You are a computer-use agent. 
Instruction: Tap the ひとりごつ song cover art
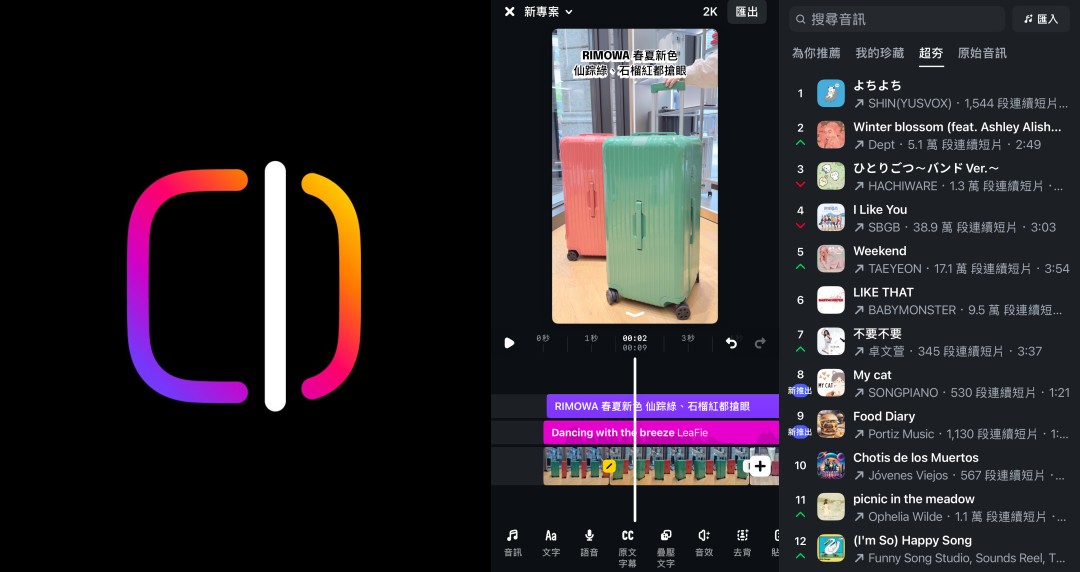coord(831,176)
